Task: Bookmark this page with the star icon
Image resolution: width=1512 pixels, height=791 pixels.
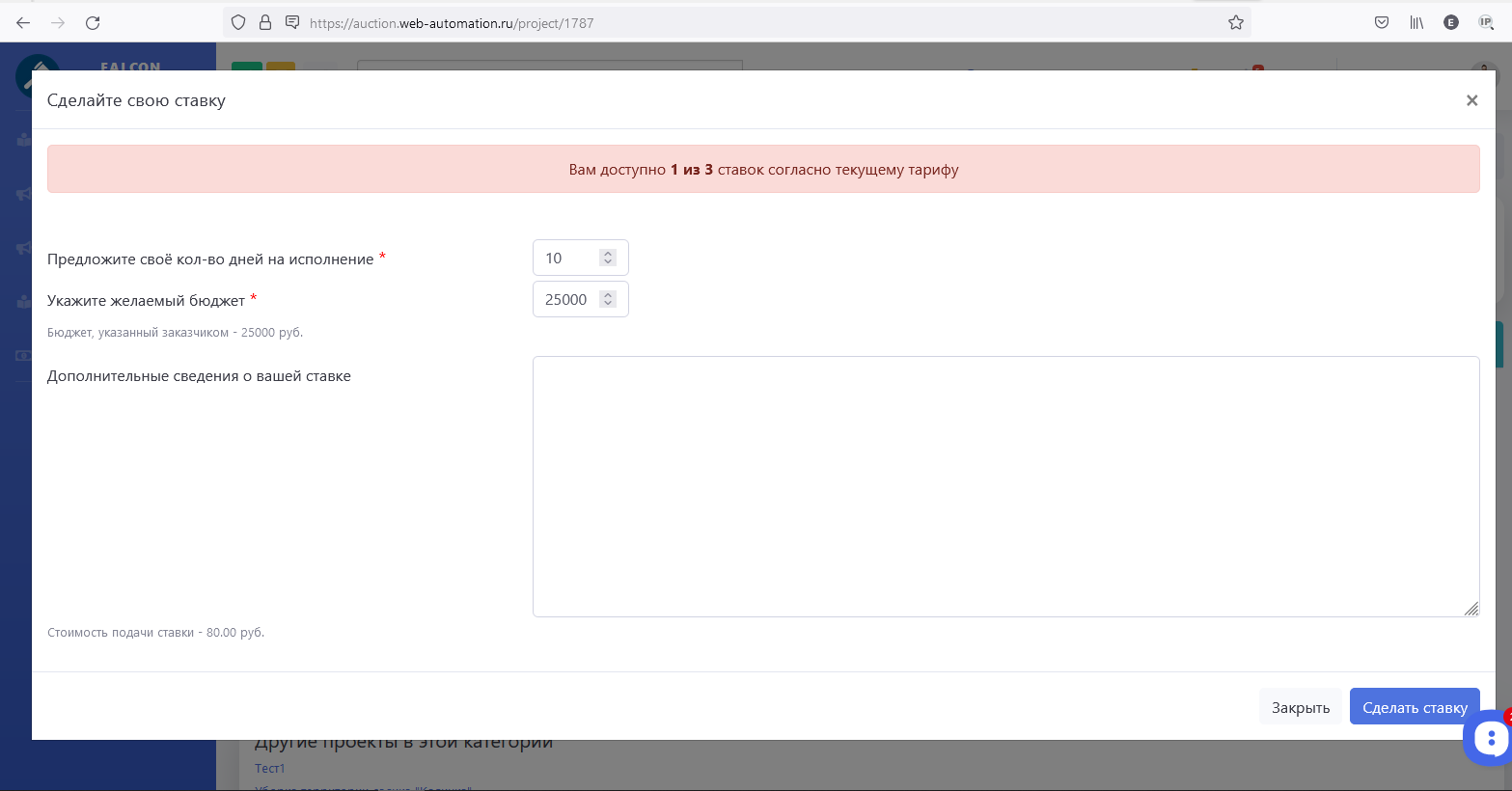Action: pos(1236,23)
